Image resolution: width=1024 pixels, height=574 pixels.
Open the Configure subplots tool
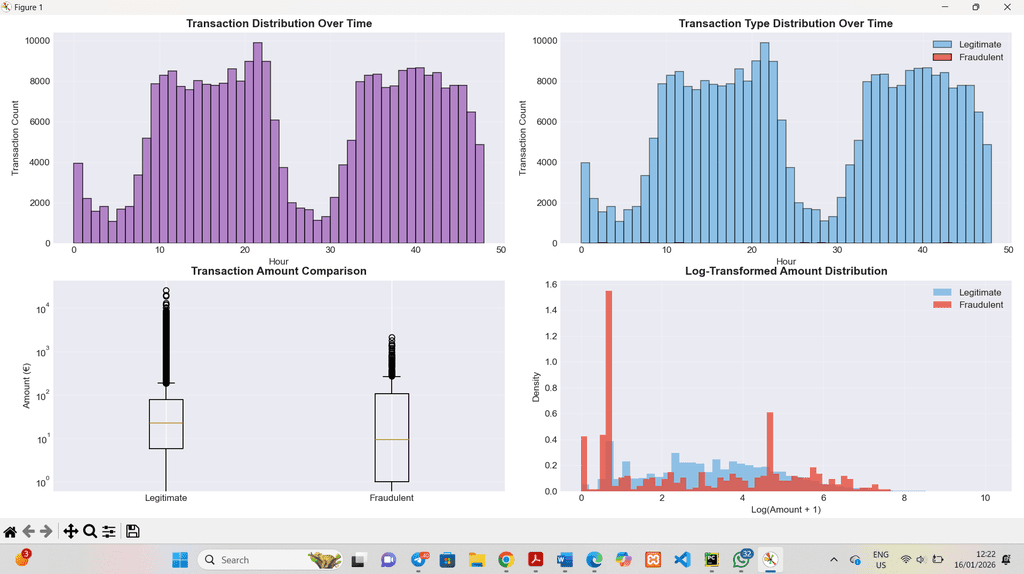tap(109, 532)
